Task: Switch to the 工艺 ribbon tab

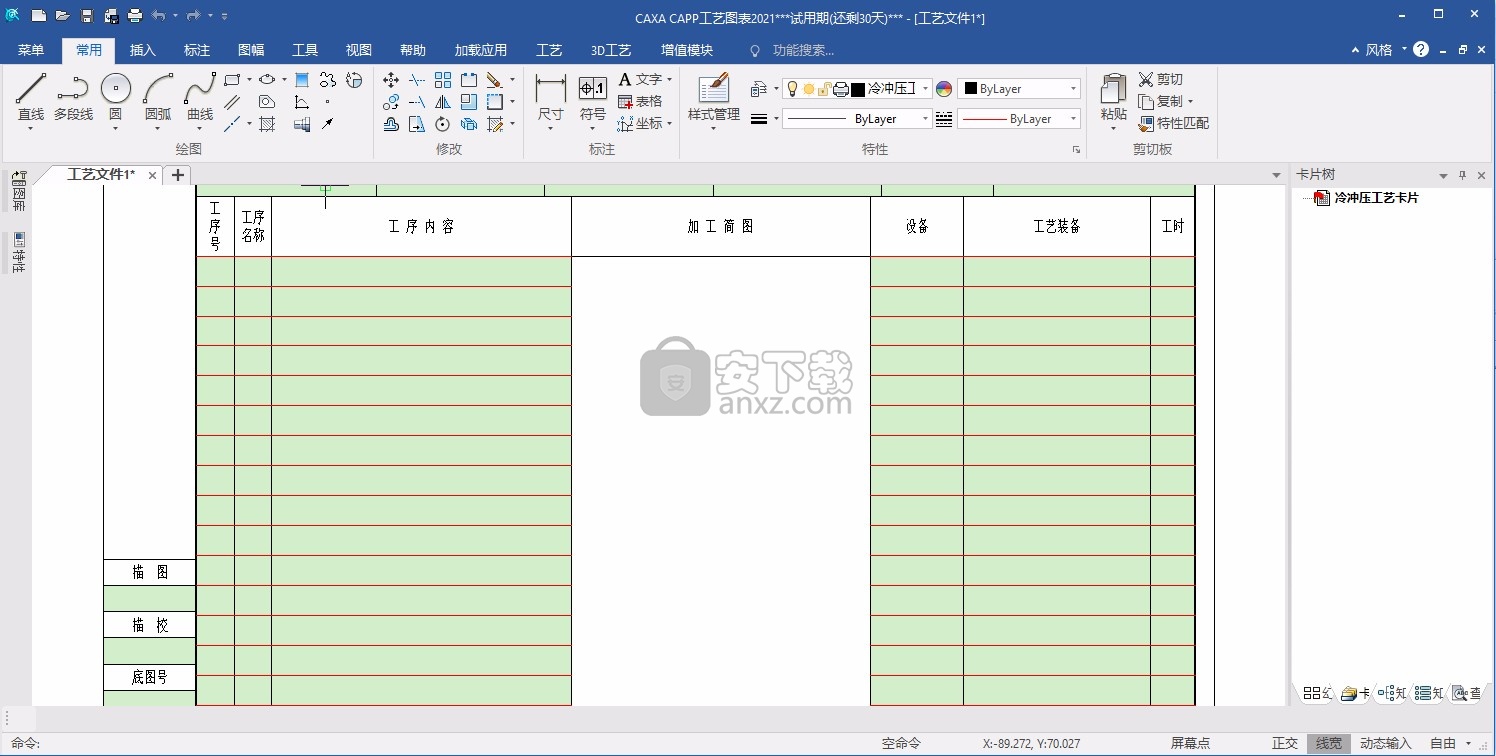Action: [x=549, y=50]
